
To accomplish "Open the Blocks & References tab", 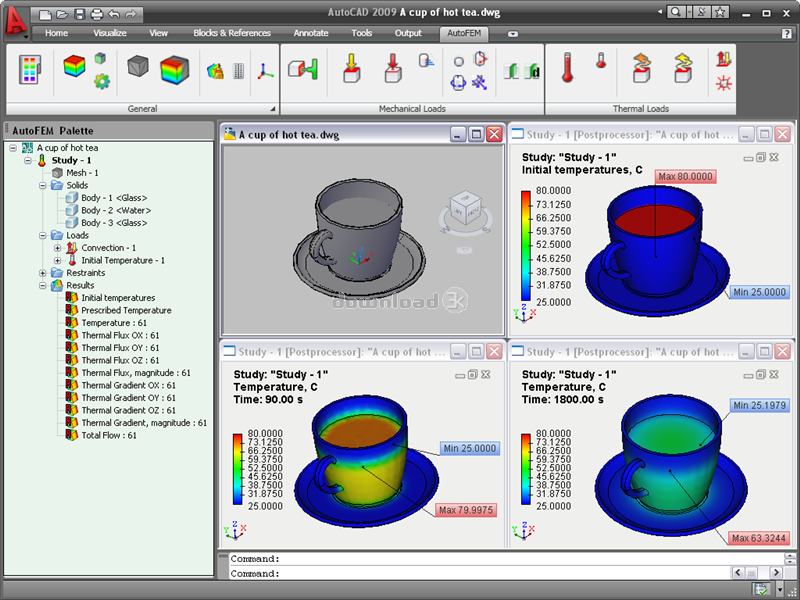I will [x=232, y=33].
